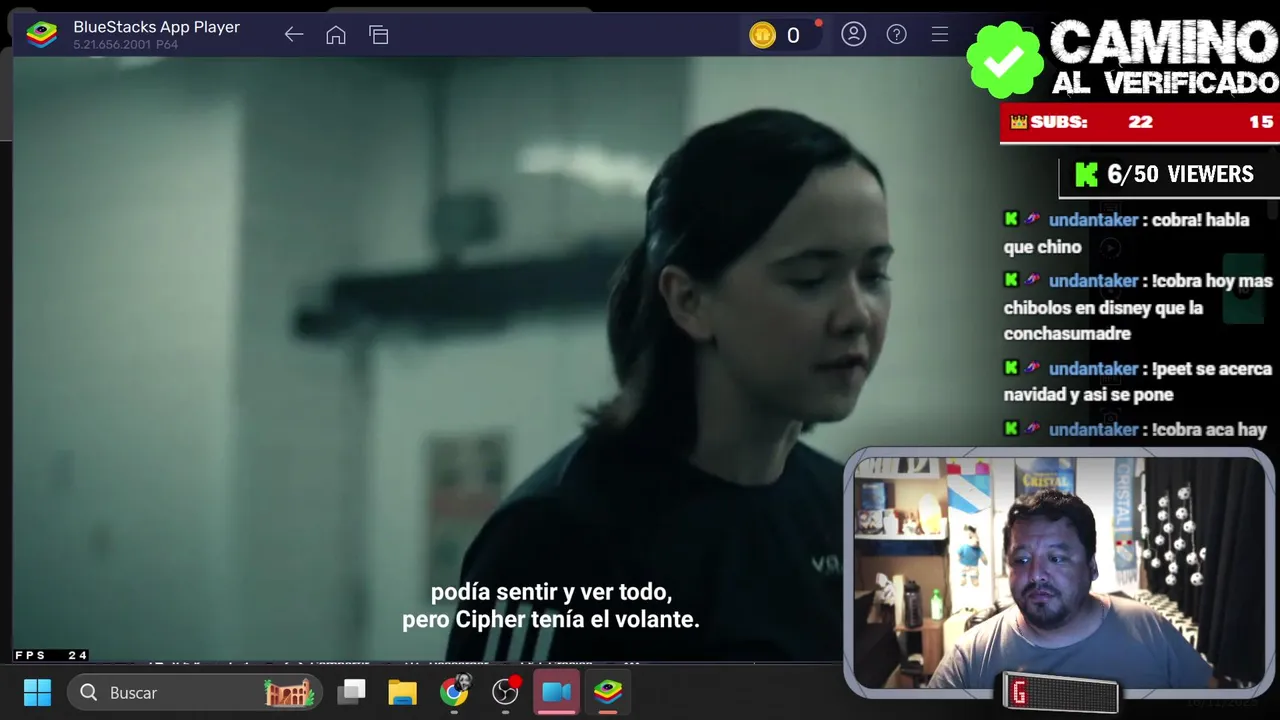
Task: Open the Windows Start button
Action: point(37,692)
